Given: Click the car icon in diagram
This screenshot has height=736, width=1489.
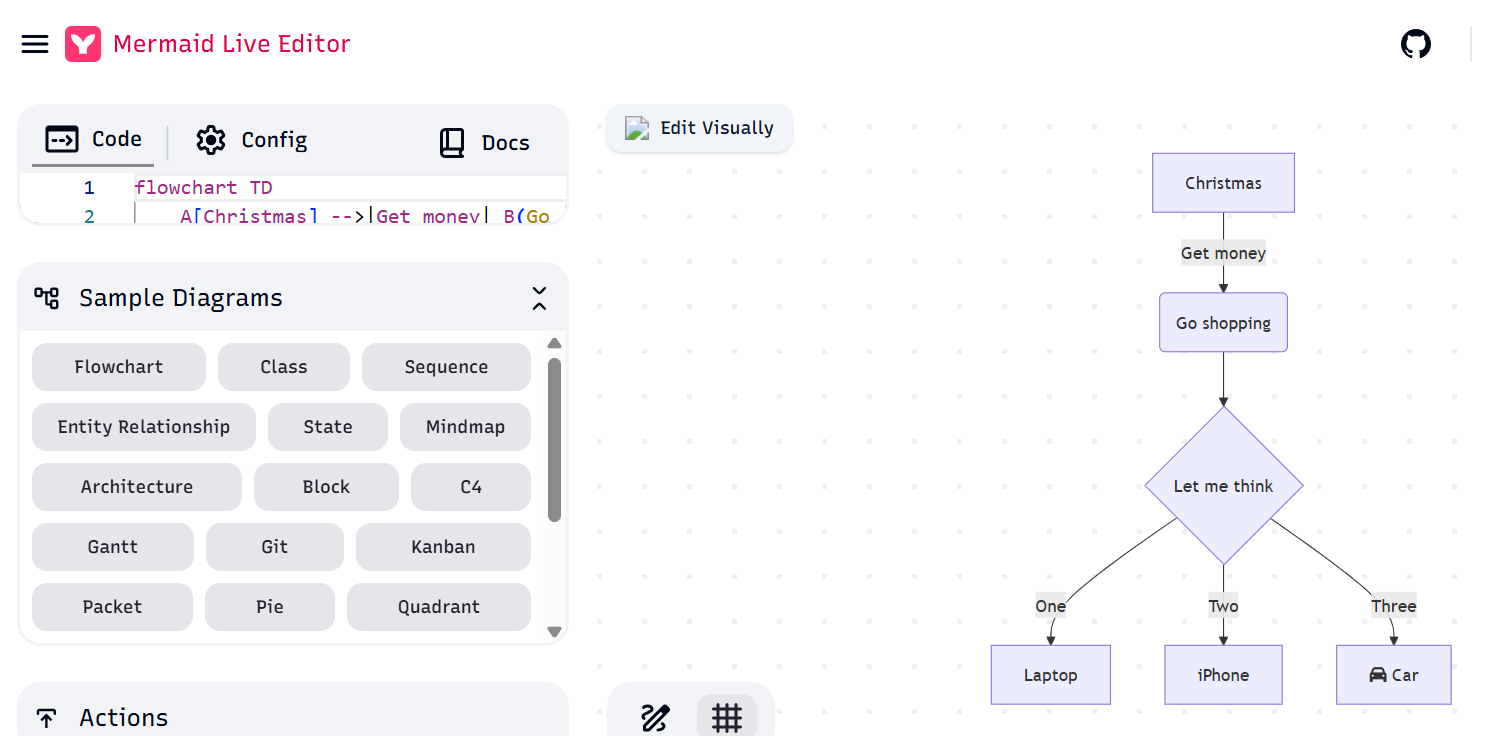Looking at the screenshot, I should [1378, 675].
